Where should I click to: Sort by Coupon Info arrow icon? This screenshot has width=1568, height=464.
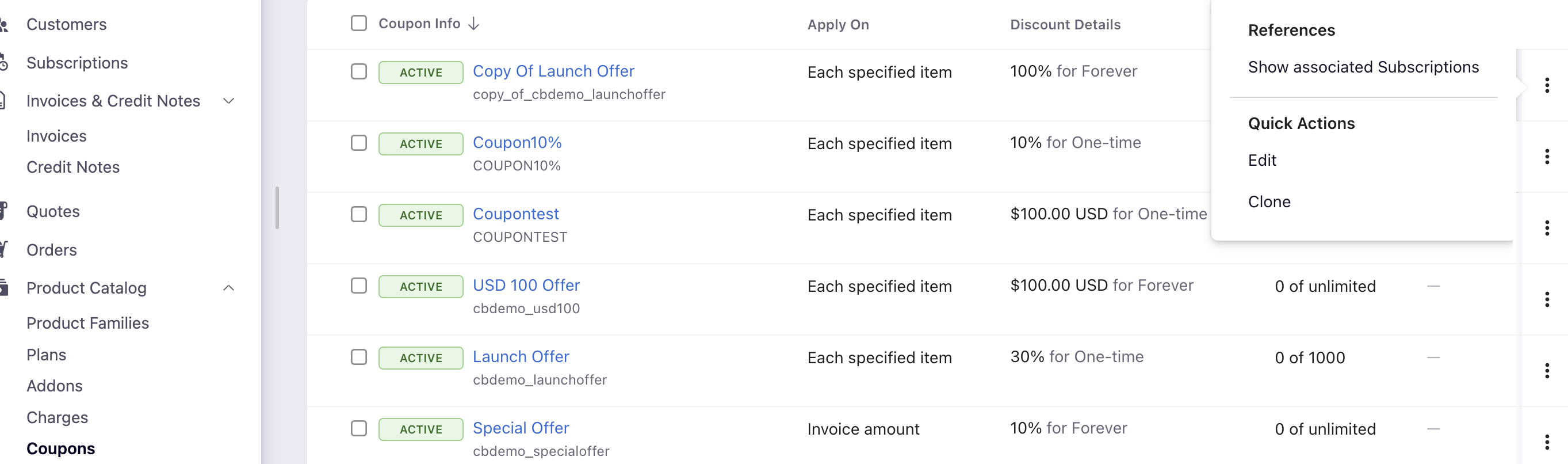[x=473, y=24]
